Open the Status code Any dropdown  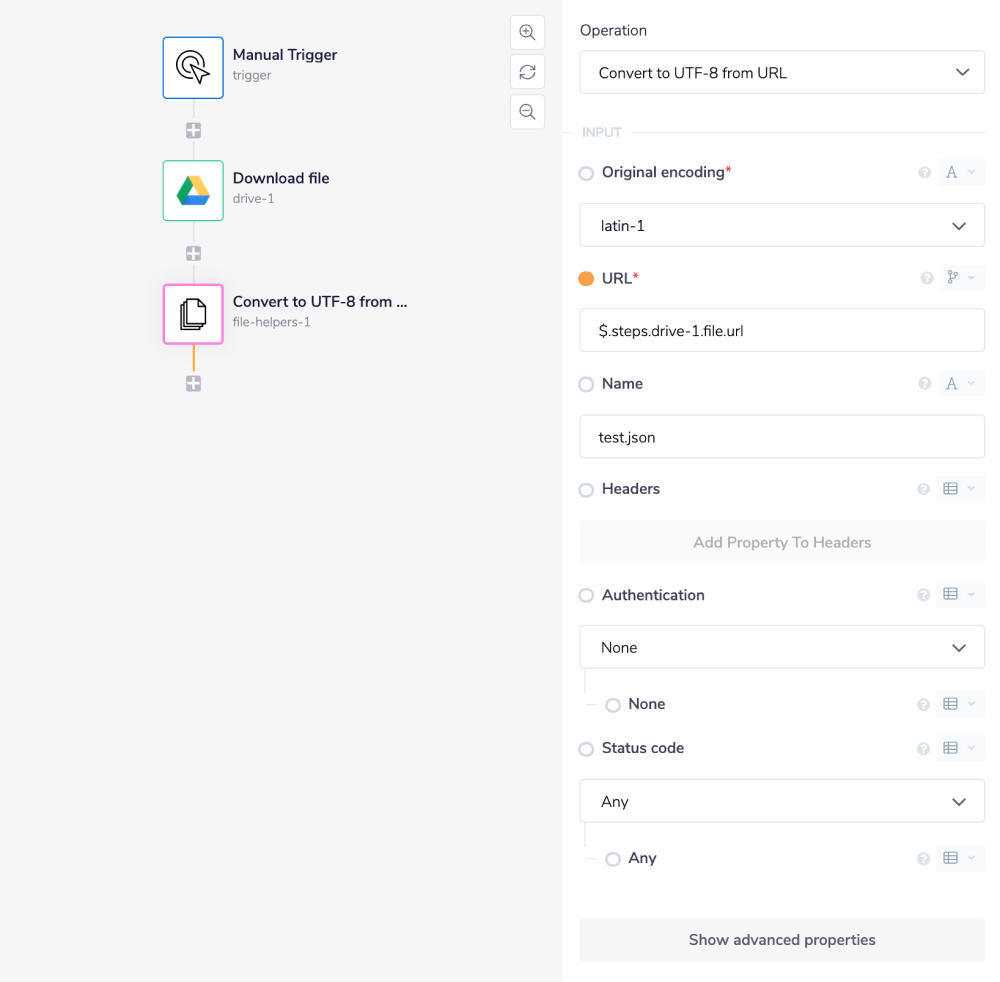click(782, 802)
